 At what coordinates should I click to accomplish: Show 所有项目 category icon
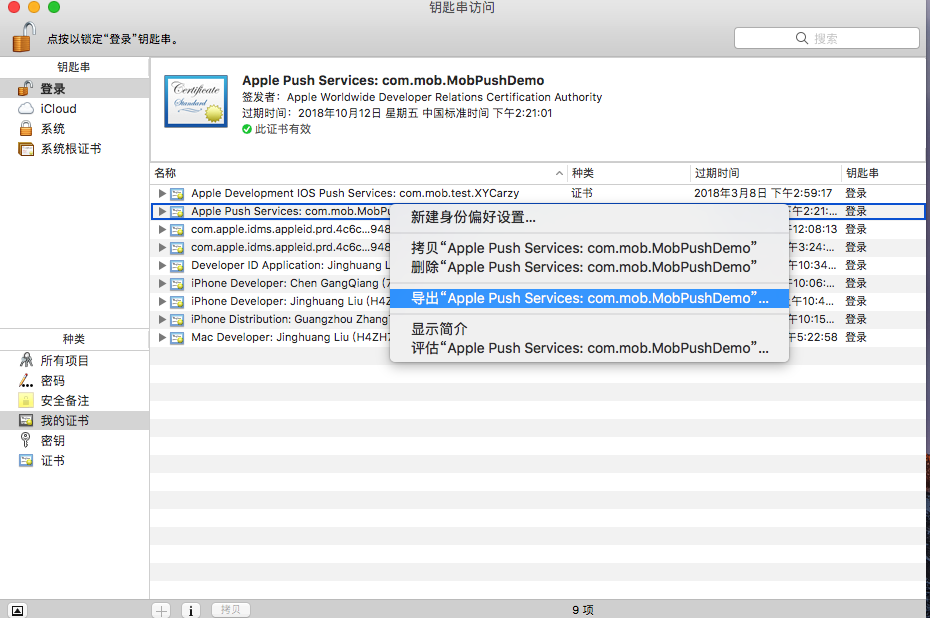point(26,360)
